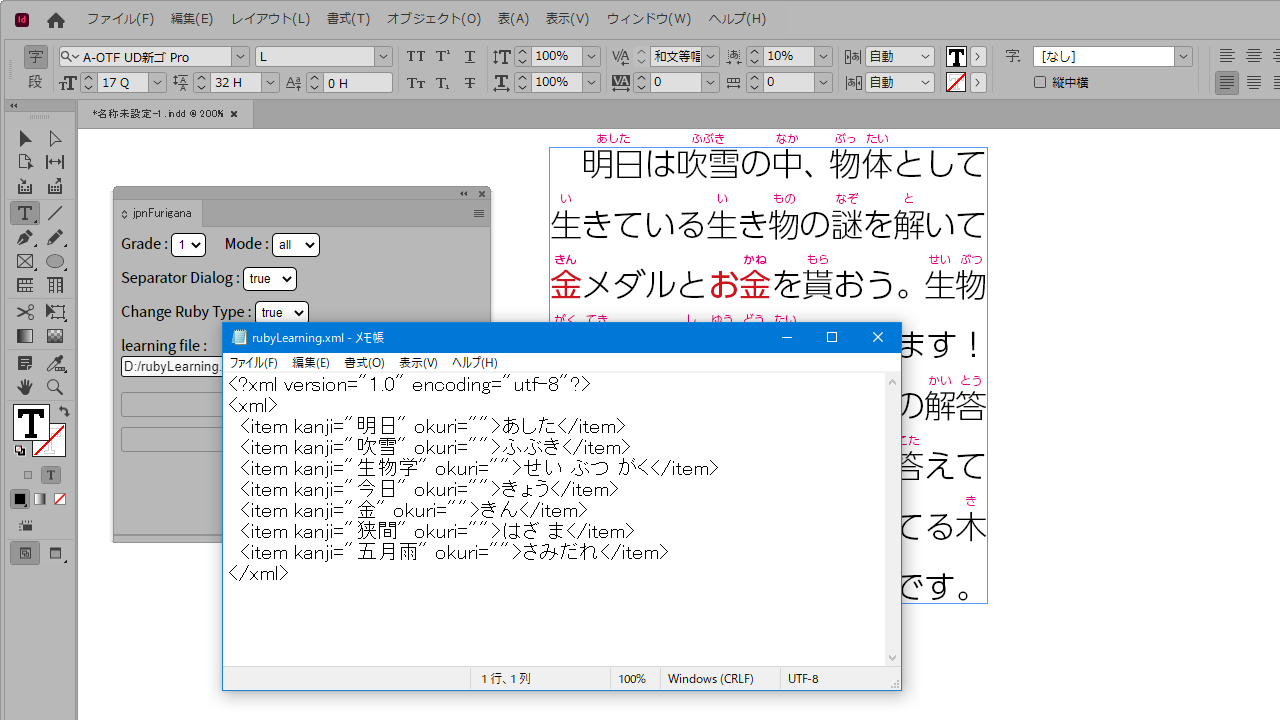Expand fill color options arrow in control bar
The image size is (1280, 720).
tap(978, 57)
